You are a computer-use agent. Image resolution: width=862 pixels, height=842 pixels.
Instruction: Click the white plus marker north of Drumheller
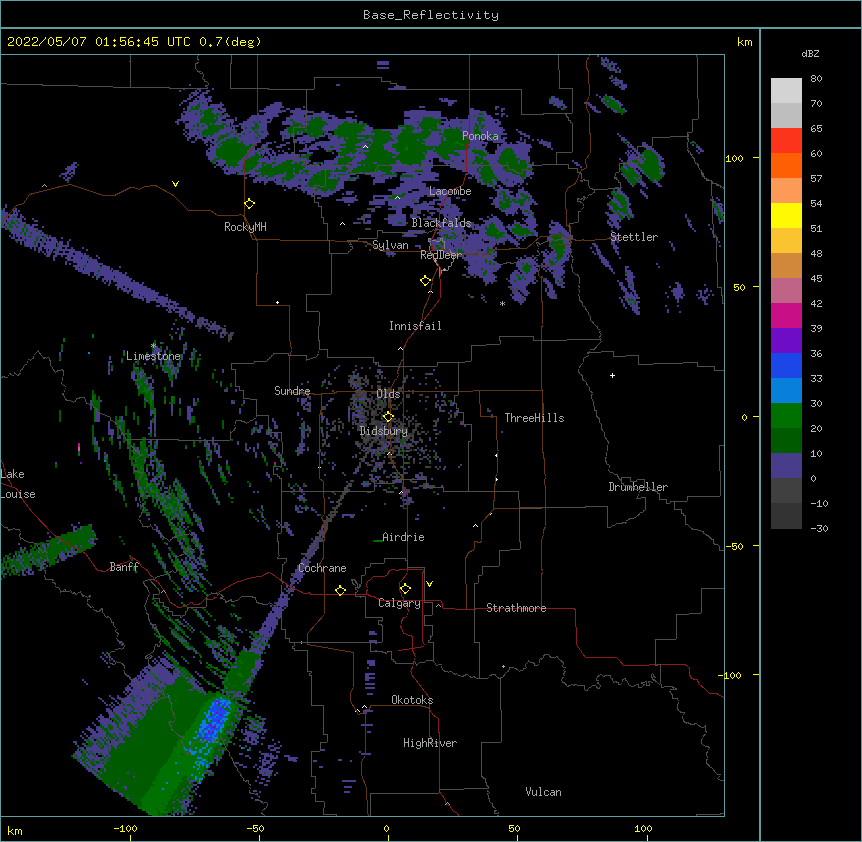(x=612, y=375)
